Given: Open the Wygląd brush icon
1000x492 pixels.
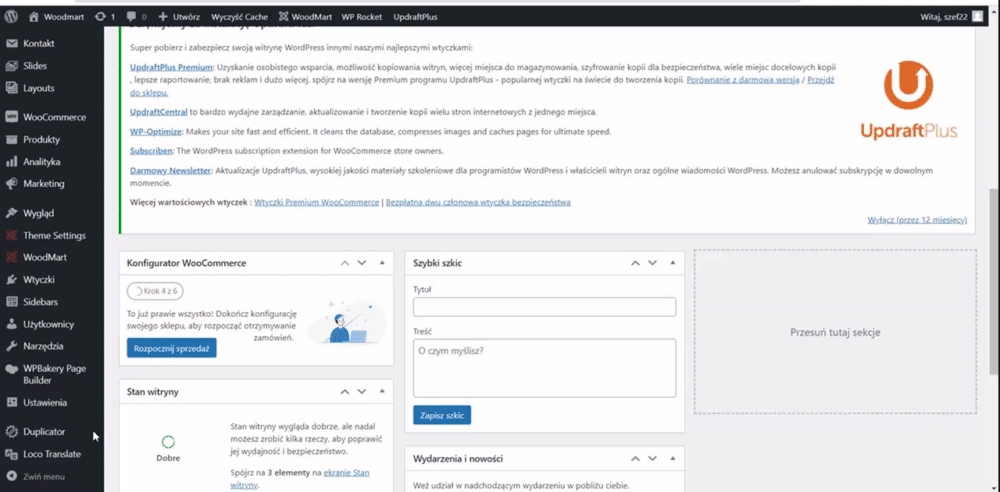Looking at the screenshot, I should coord(11,213).
